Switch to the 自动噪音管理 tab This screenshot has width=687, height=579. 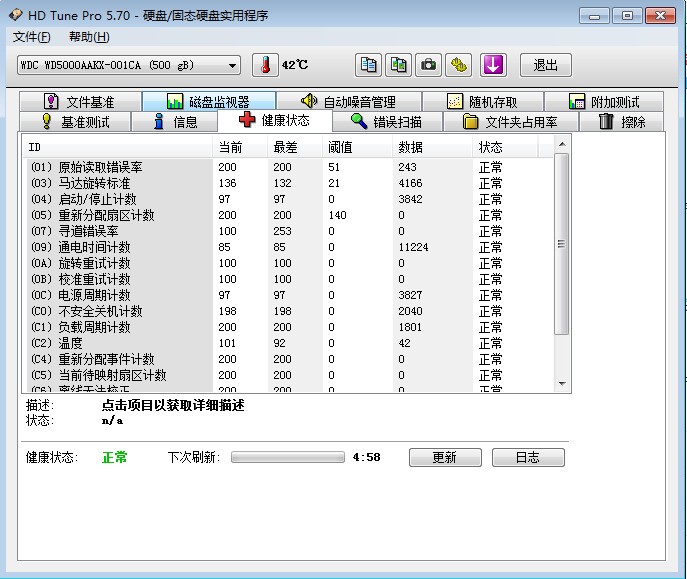(349, 102)
